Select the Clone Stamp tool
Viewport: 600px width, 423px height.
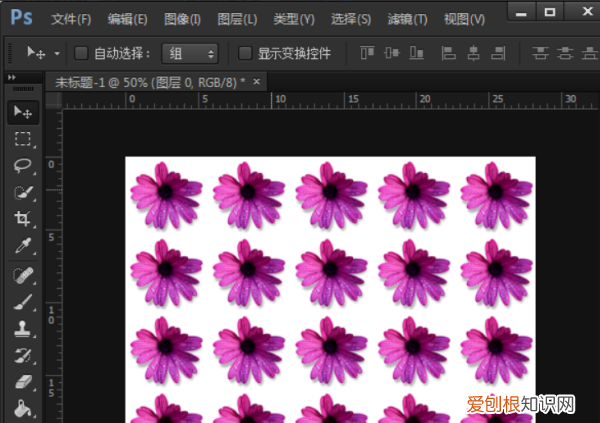(x=23, y=329)
